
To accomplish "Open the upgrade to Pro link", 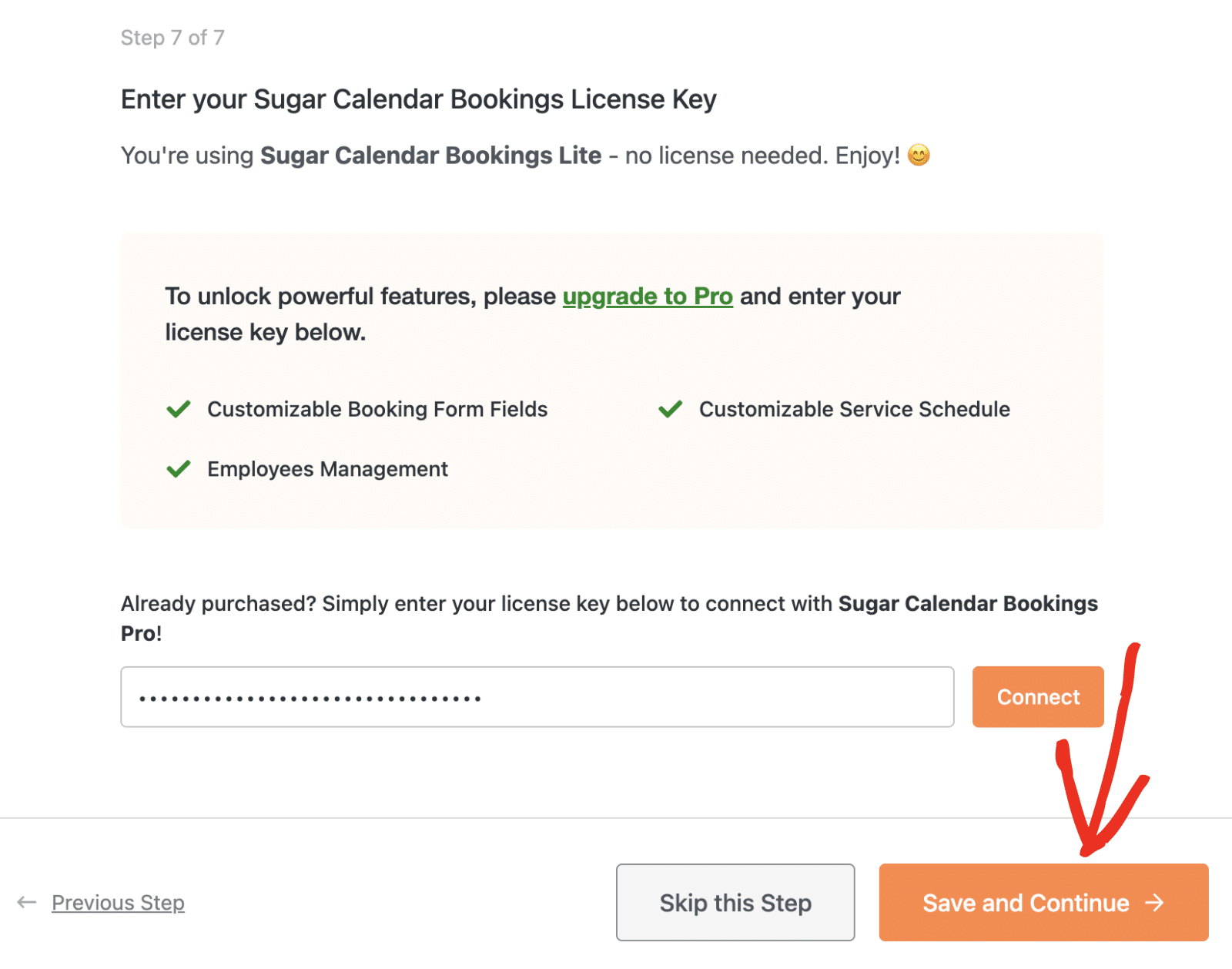I will (648, 297).
